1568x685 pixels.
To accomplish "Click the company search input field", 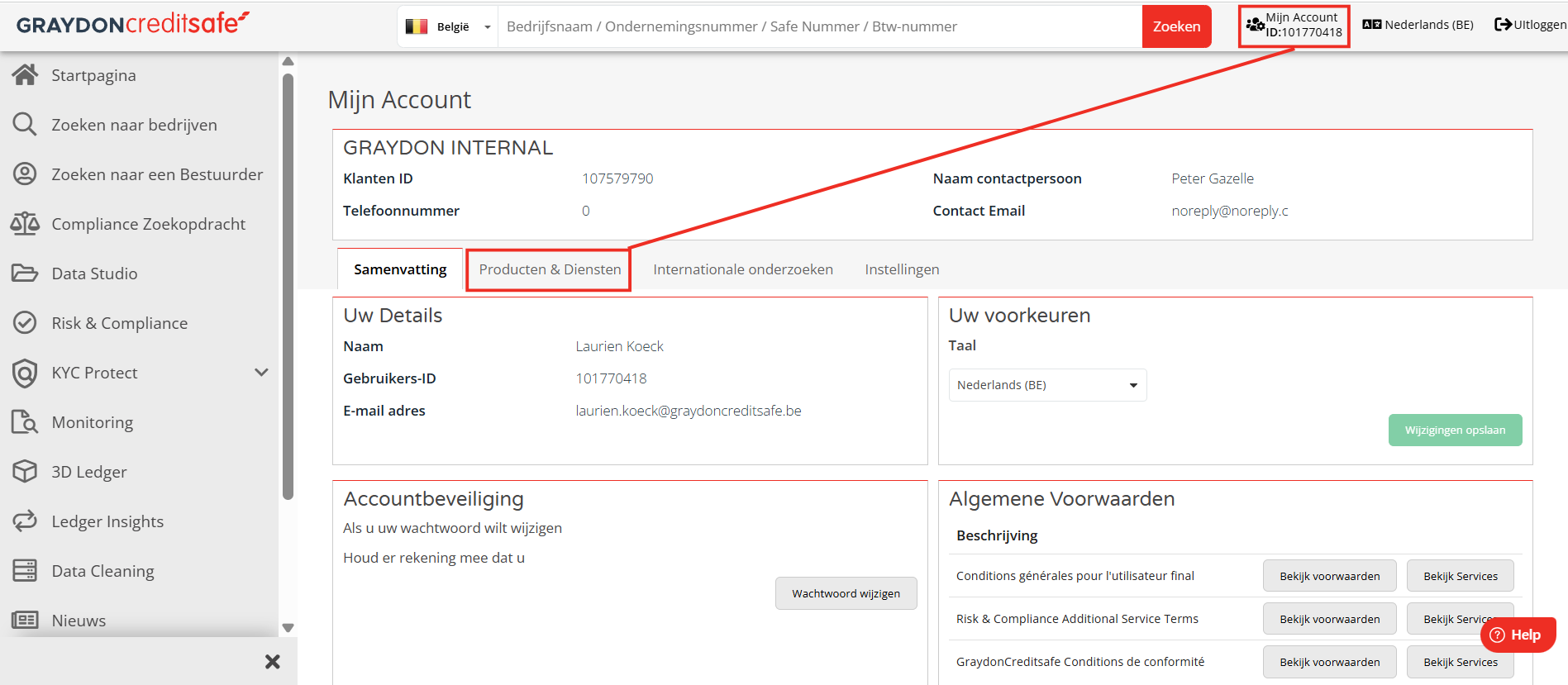I will [820, 26].
